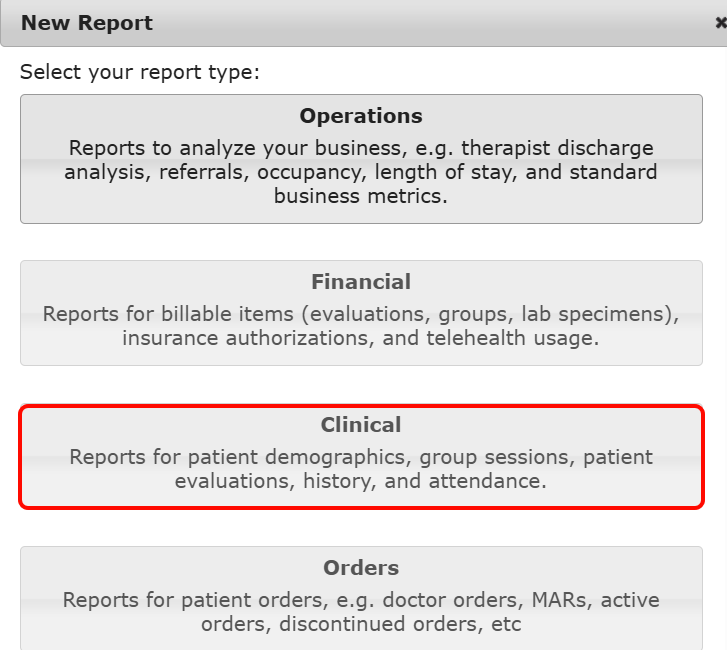Choose the report for insurance authorizations
Image resolution: width=727 pixels, height=650 pixels.
pyautogui.click(x=361, y=312)
